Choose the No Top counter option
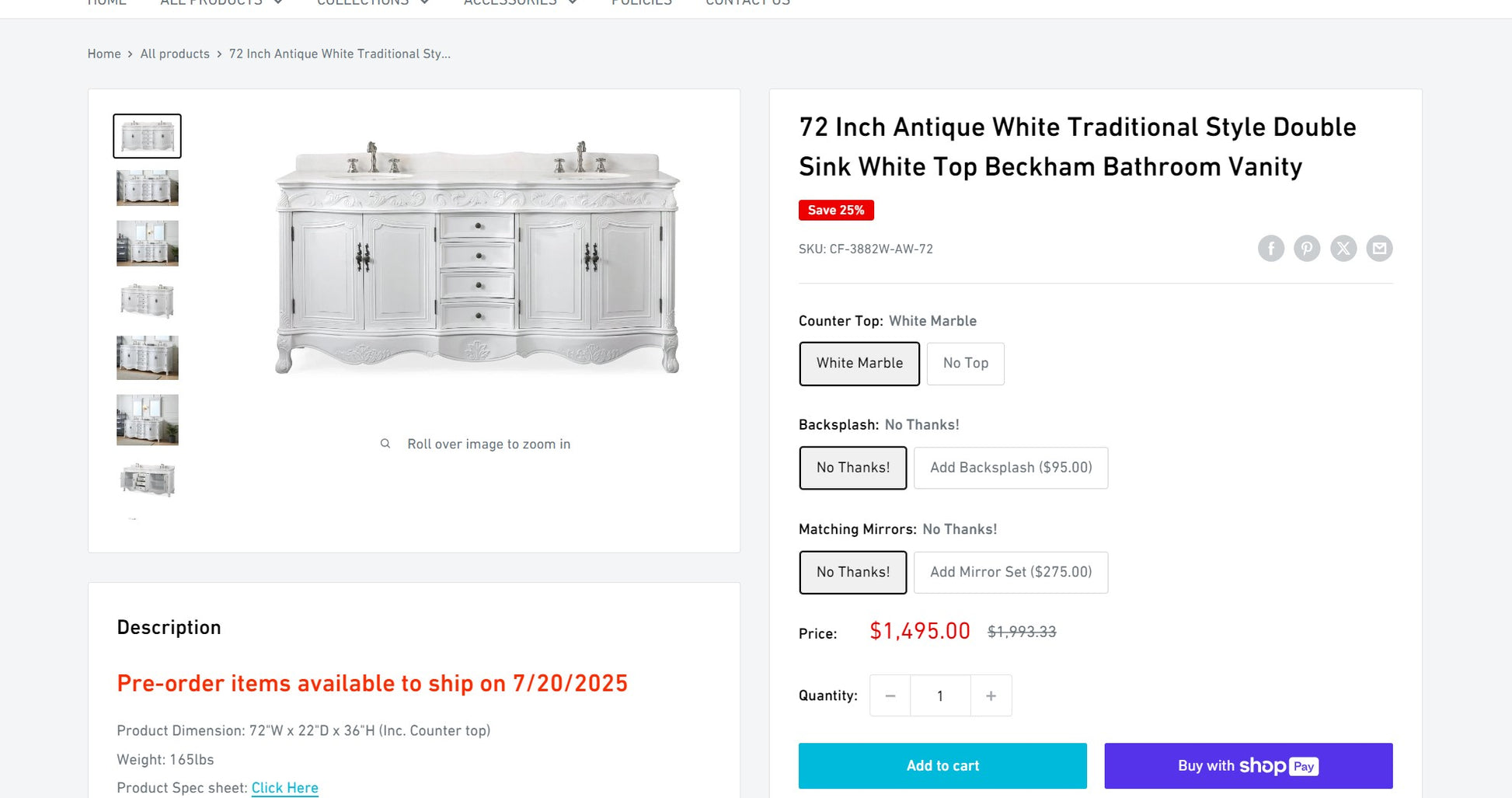1512x798 pixels. tap(965, 364)
